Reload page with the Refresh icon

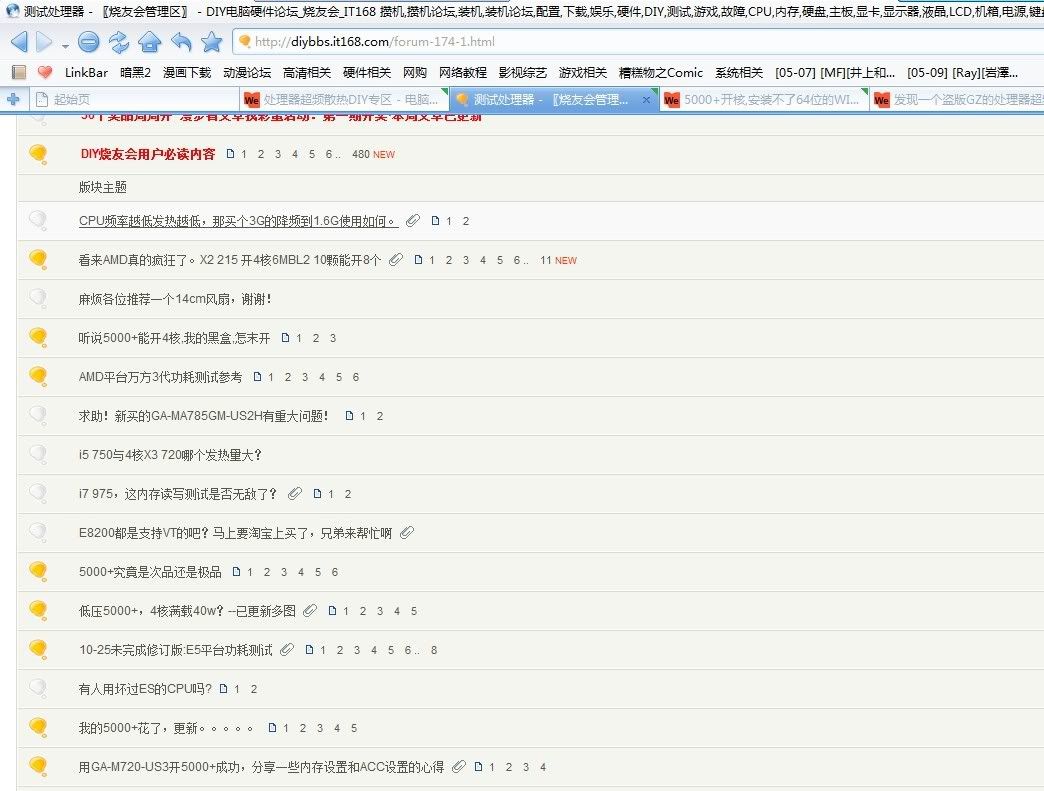[x=119, y=42]
